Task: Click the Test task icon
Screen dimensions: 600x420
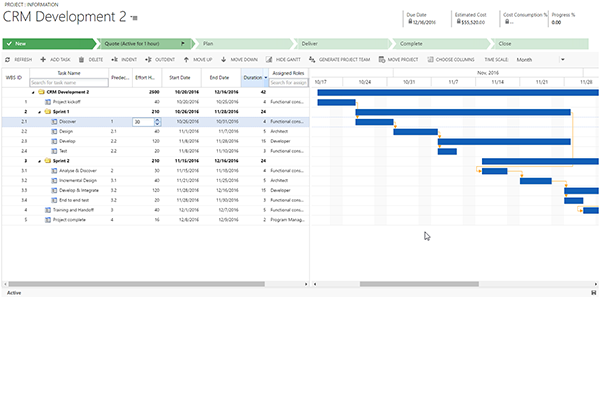Action: 54,151
